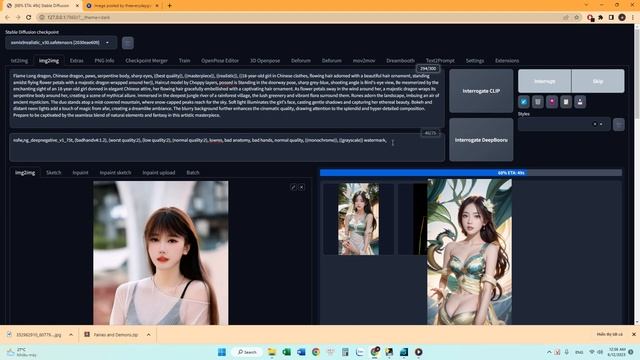
Task: Close the Stable Diffusion browser tab
Action: pos(77,6)
